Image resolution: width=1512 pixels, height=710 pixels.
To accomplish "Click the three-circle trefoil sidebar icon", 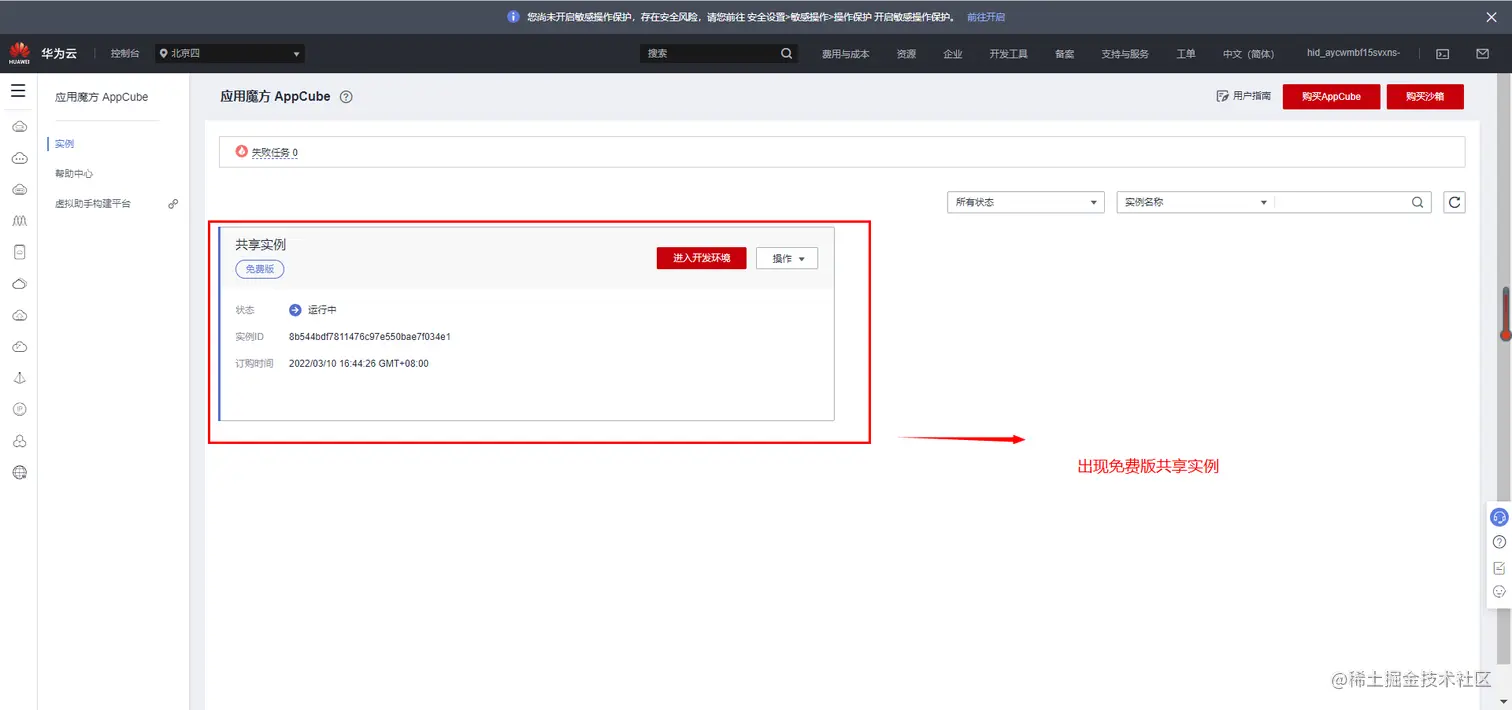I will coord(19,441).
